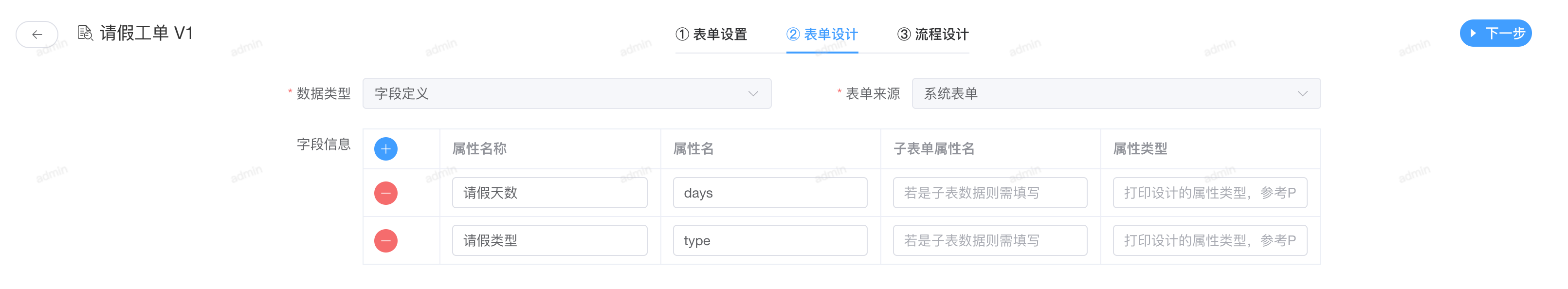The height and width of the screenshot is (289, 1568).
Task: Remove the 请假天数 row with minus icon
Action: point(386,194)
